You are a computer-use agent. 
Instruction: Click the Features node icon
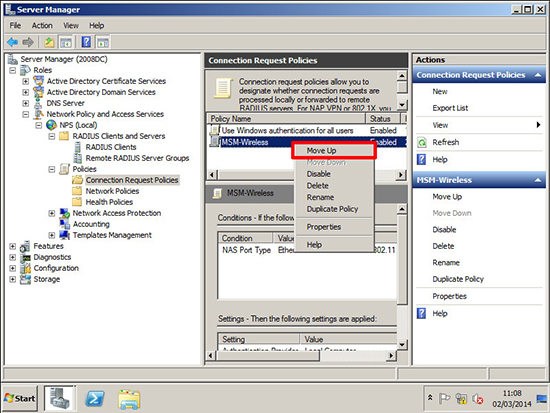click(x=25, y=246)
